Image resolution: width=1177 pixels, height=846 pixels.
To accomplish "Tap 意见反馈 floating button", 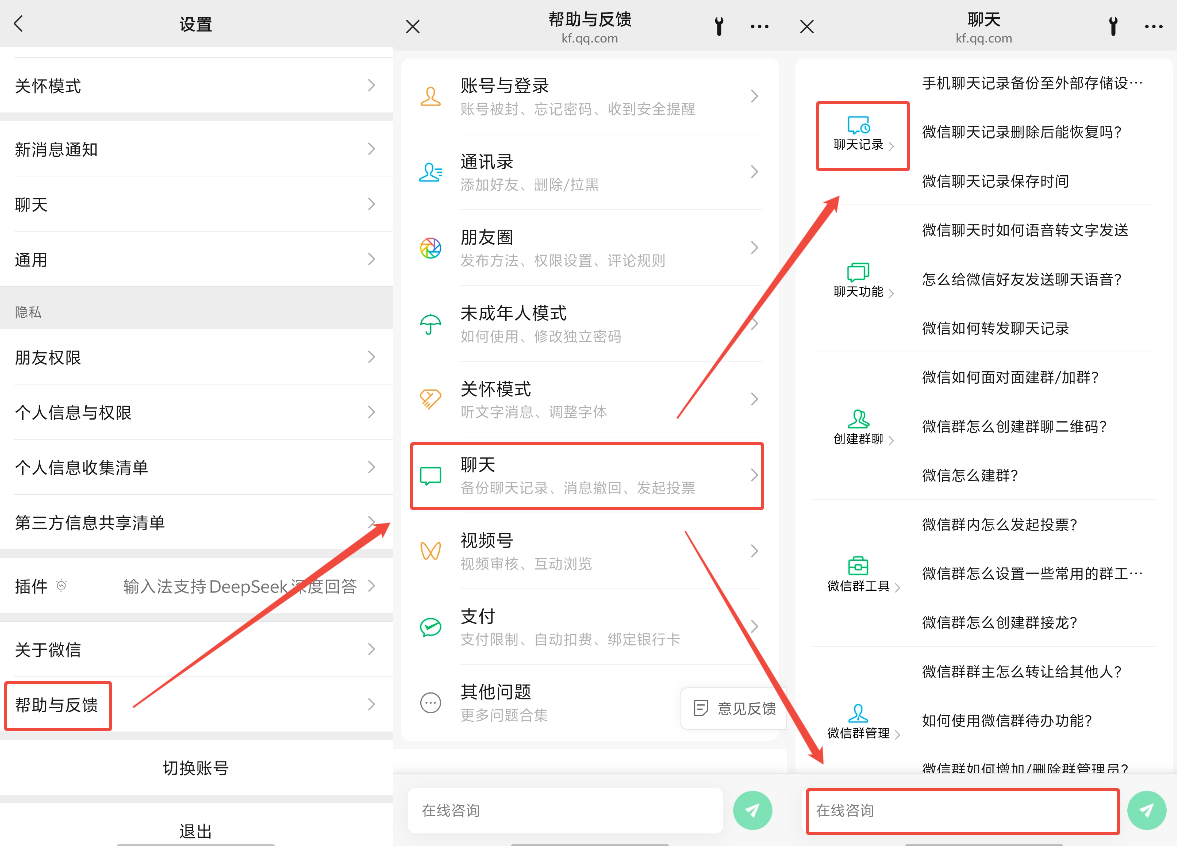I will pyautogui.click(x=734, y=708).
